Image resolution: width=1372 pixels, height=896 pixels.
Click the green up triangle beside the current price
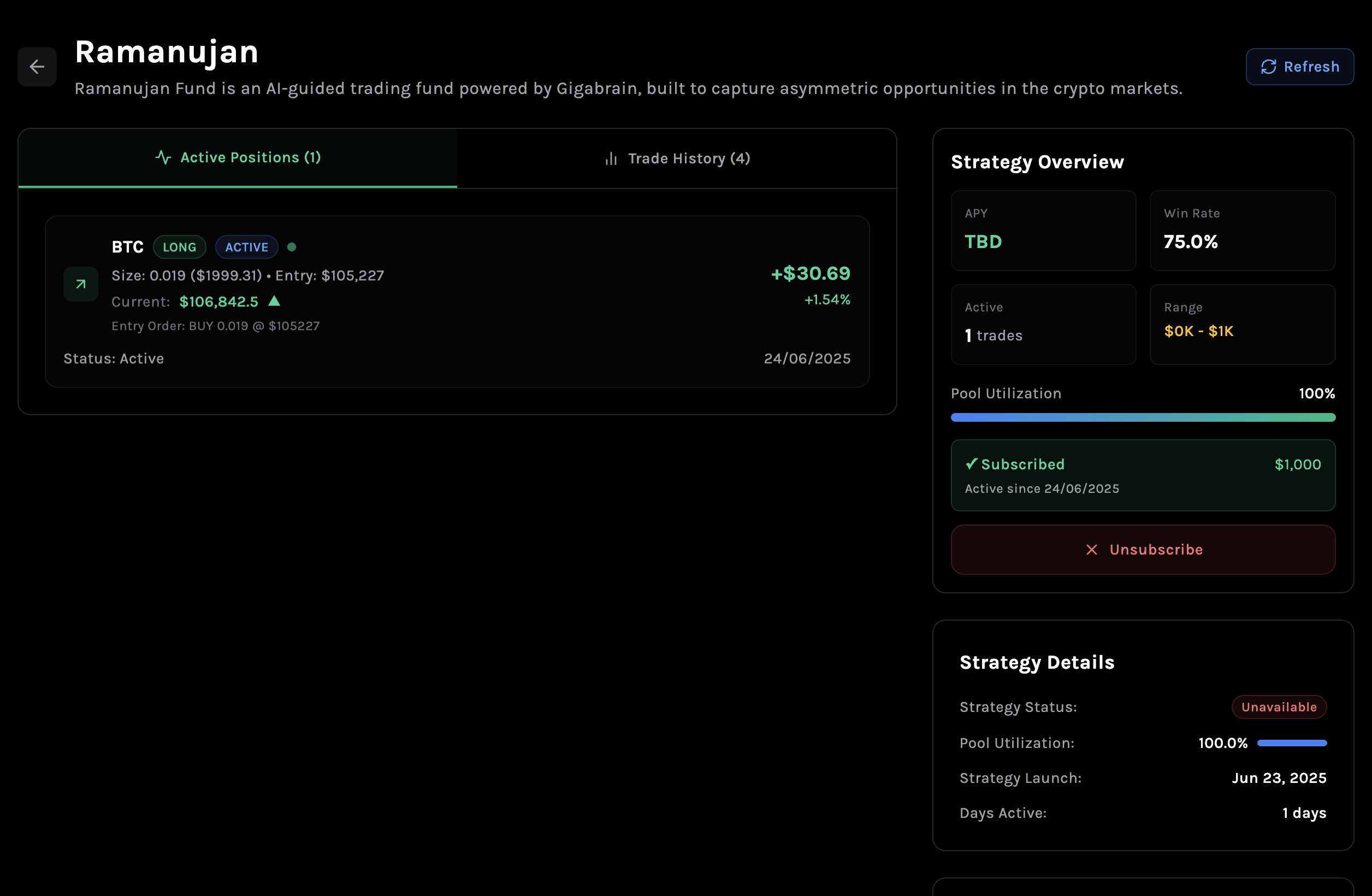(x=274, y=301)
